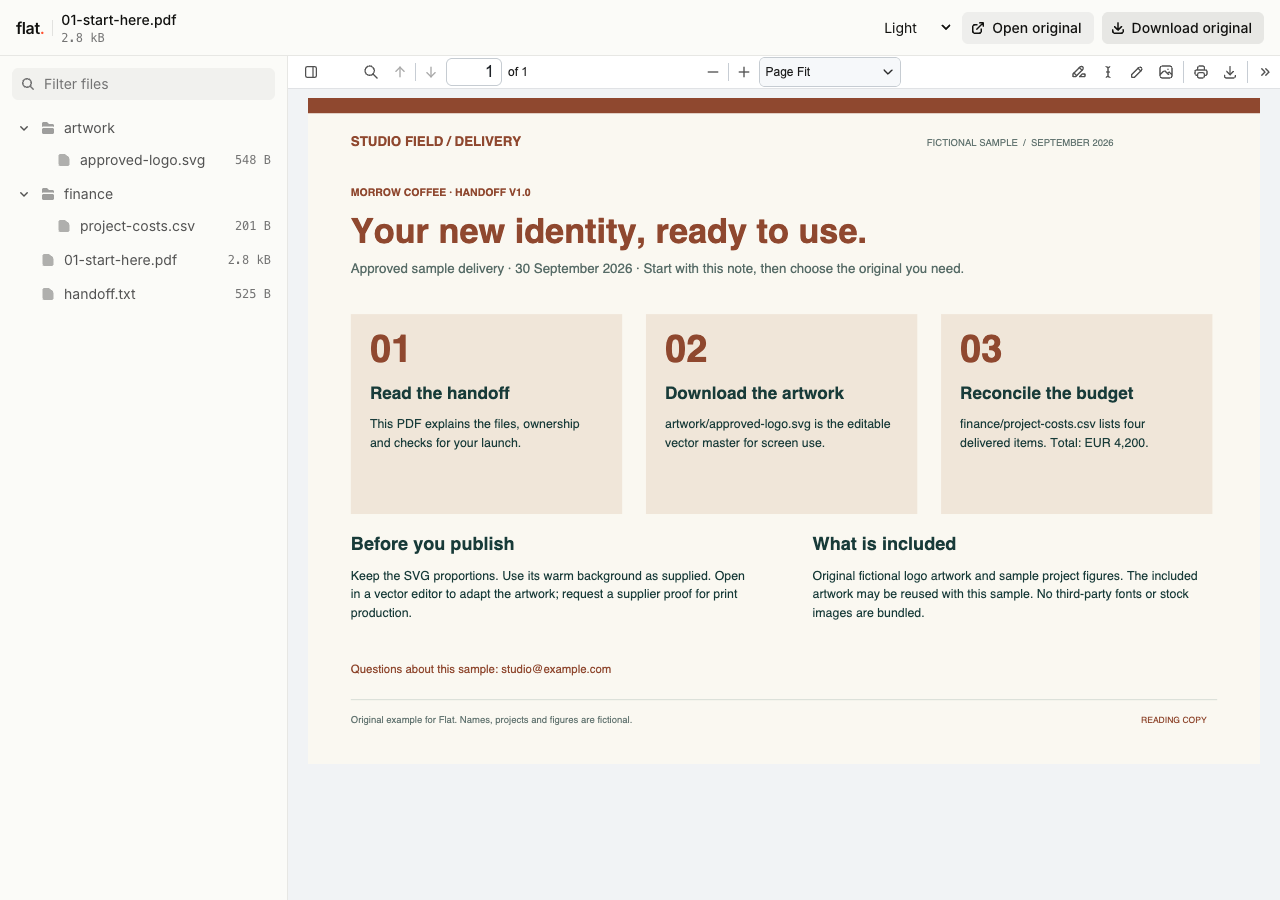Click the large '02' card number
The image size is (1280, 900).
pyautogui.click(x=686, y=349)
